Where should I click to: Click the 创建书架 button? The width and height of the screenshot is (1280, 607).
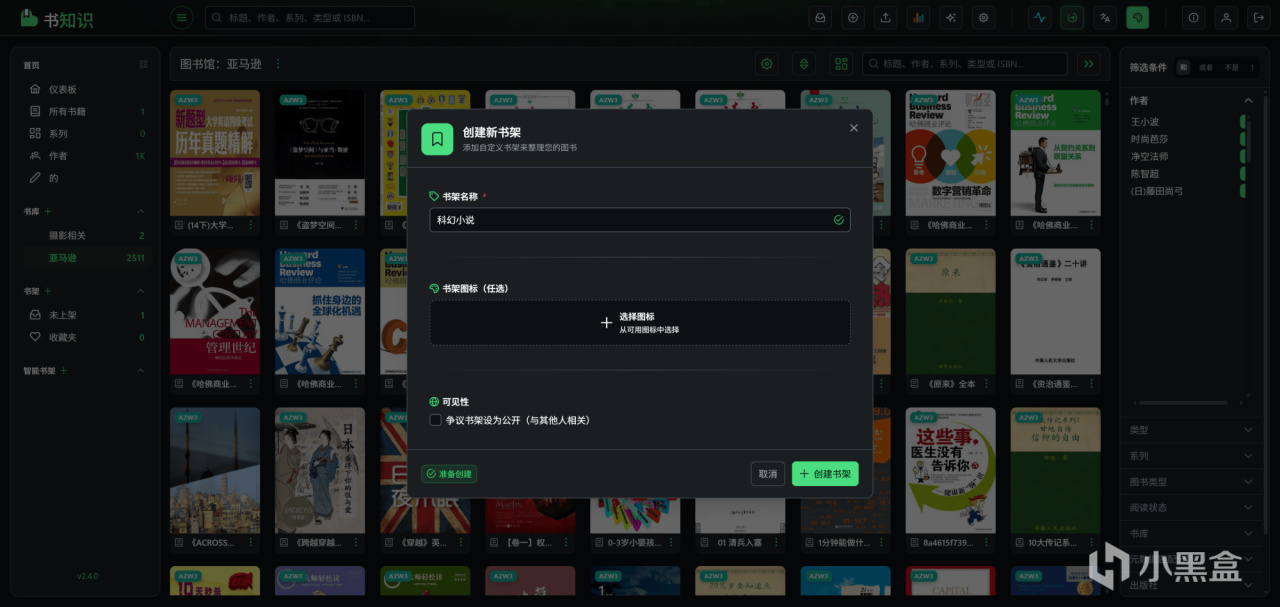(x=825, y=474)
